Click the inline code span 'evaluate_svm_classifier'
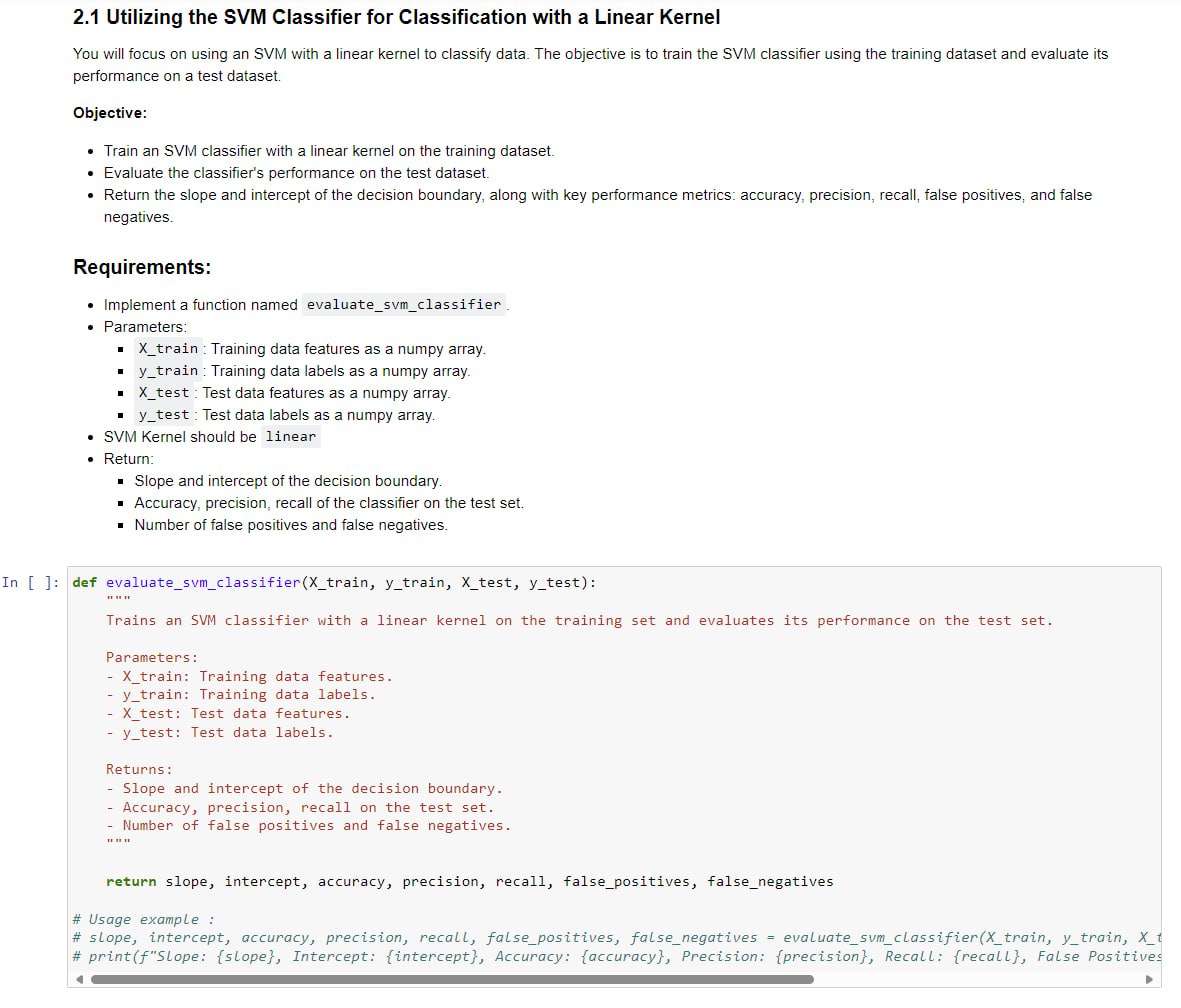 pyautogui.click(x=404, y=304)
